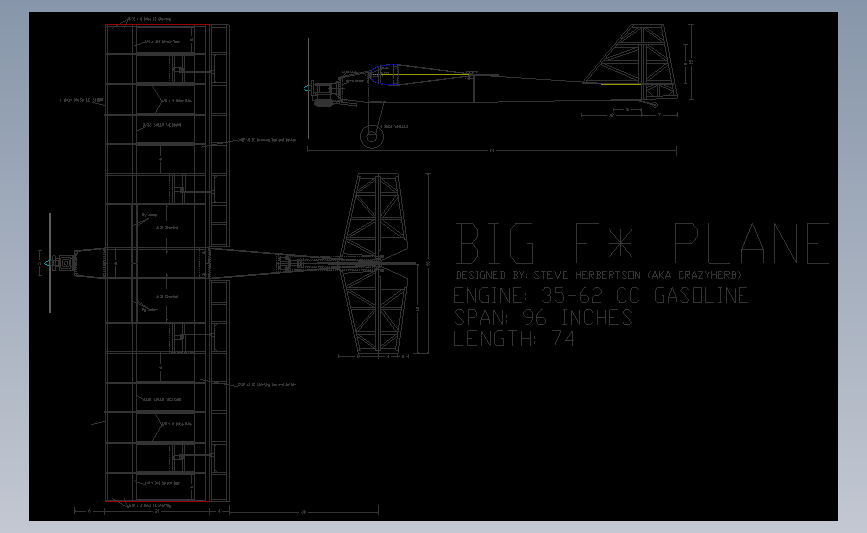Viewport: 867px width, 533px height.
Task: Select the lower aileron strip beside the red wing outline
Action: point(220,390)
